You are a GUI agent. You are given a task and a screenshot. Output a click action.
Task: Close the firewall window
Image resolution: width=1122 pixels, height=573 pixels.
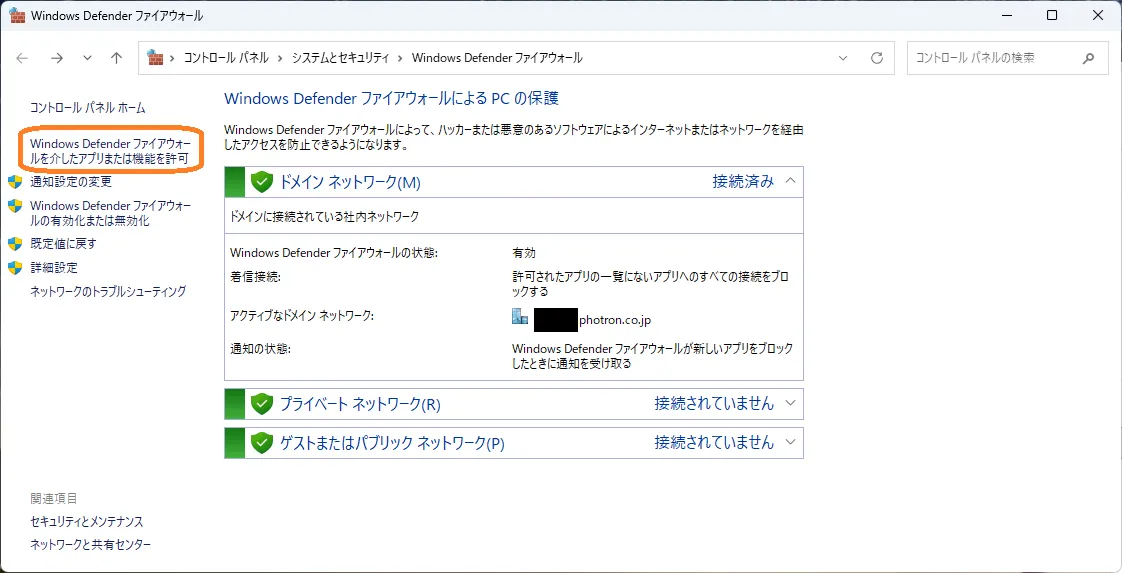point(1099,15)
